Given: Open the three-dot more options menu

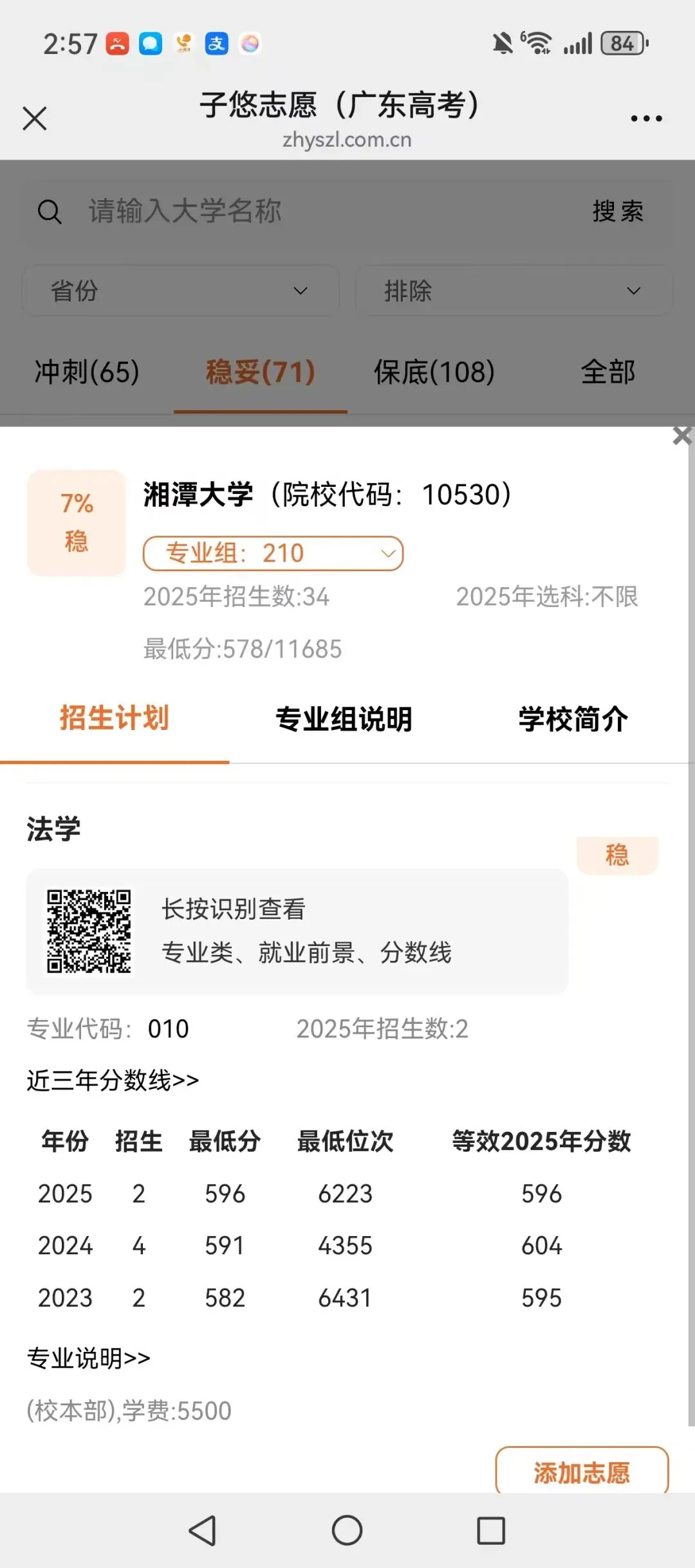Looking at the screenshot, I should pos(646,118).
